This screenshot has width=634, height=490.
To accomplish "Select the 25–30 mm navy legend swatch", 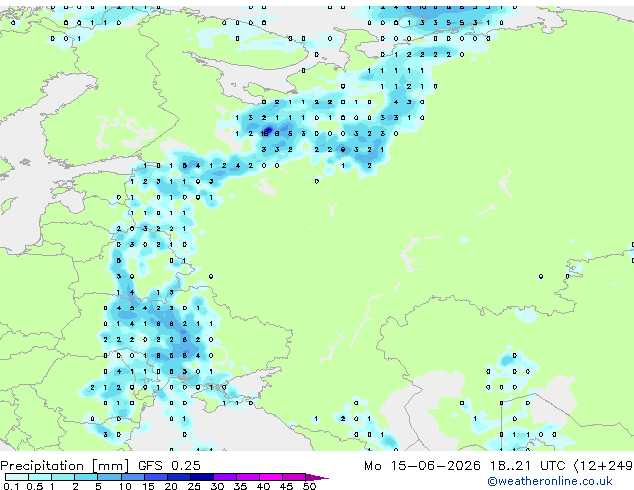I will pos(201,477).
